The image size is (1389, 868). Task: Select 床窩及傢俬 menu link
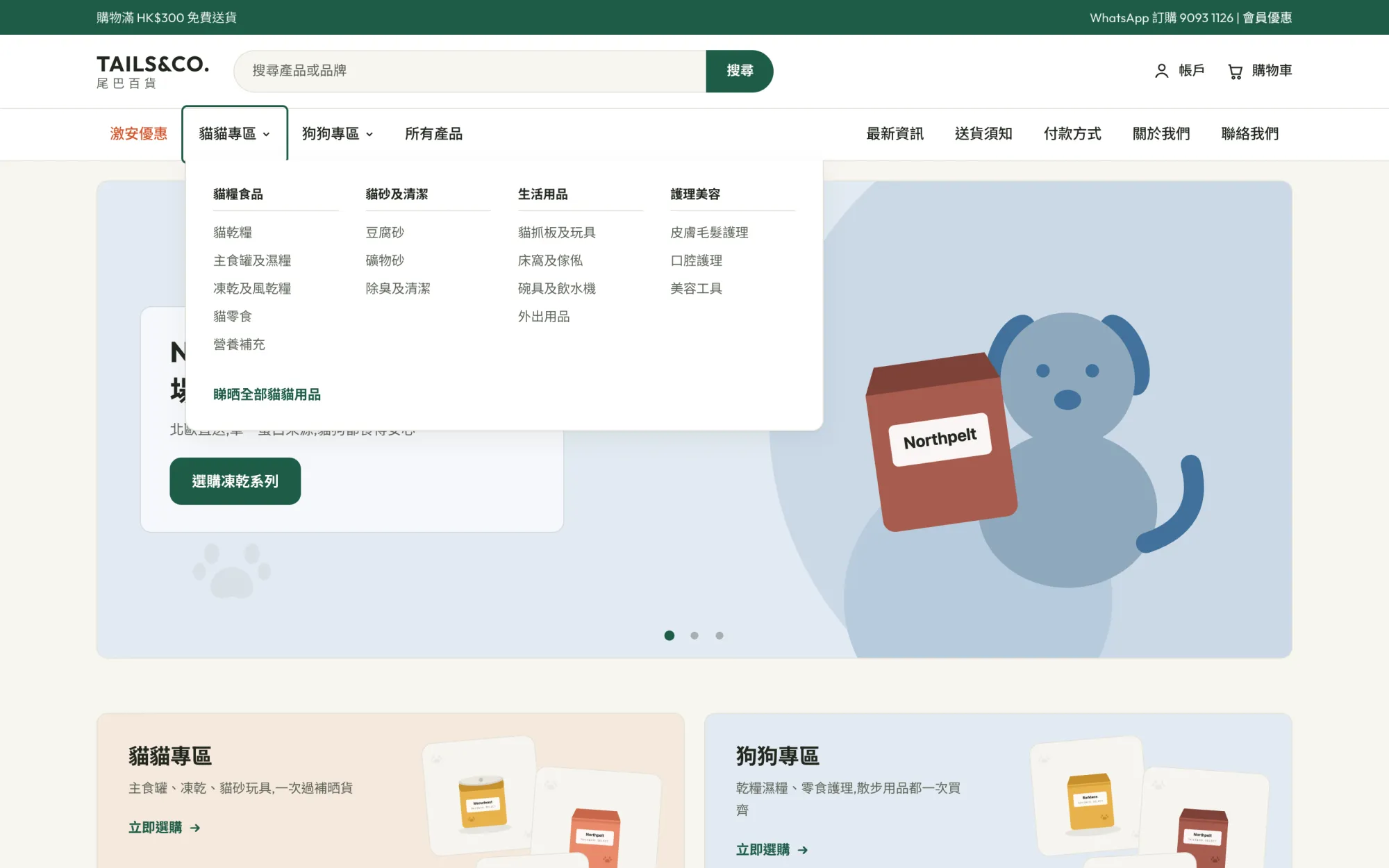coord(550,260)
